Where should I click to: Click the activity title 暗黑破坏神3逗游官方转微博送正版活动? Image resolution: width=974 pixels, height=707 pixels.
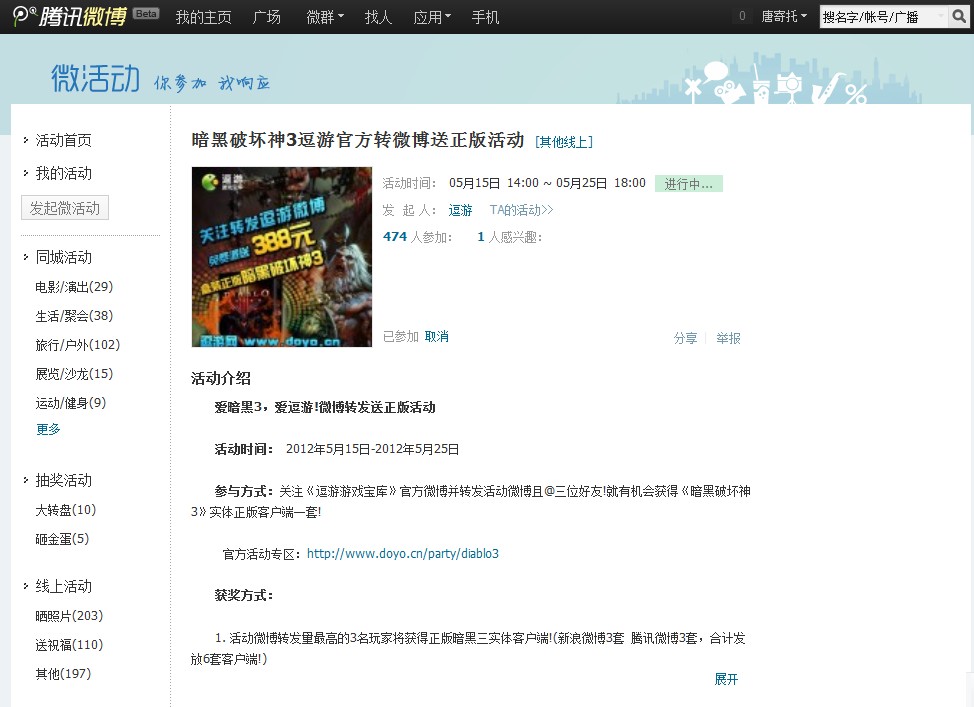pyautogui.click(x=358, y=140)
